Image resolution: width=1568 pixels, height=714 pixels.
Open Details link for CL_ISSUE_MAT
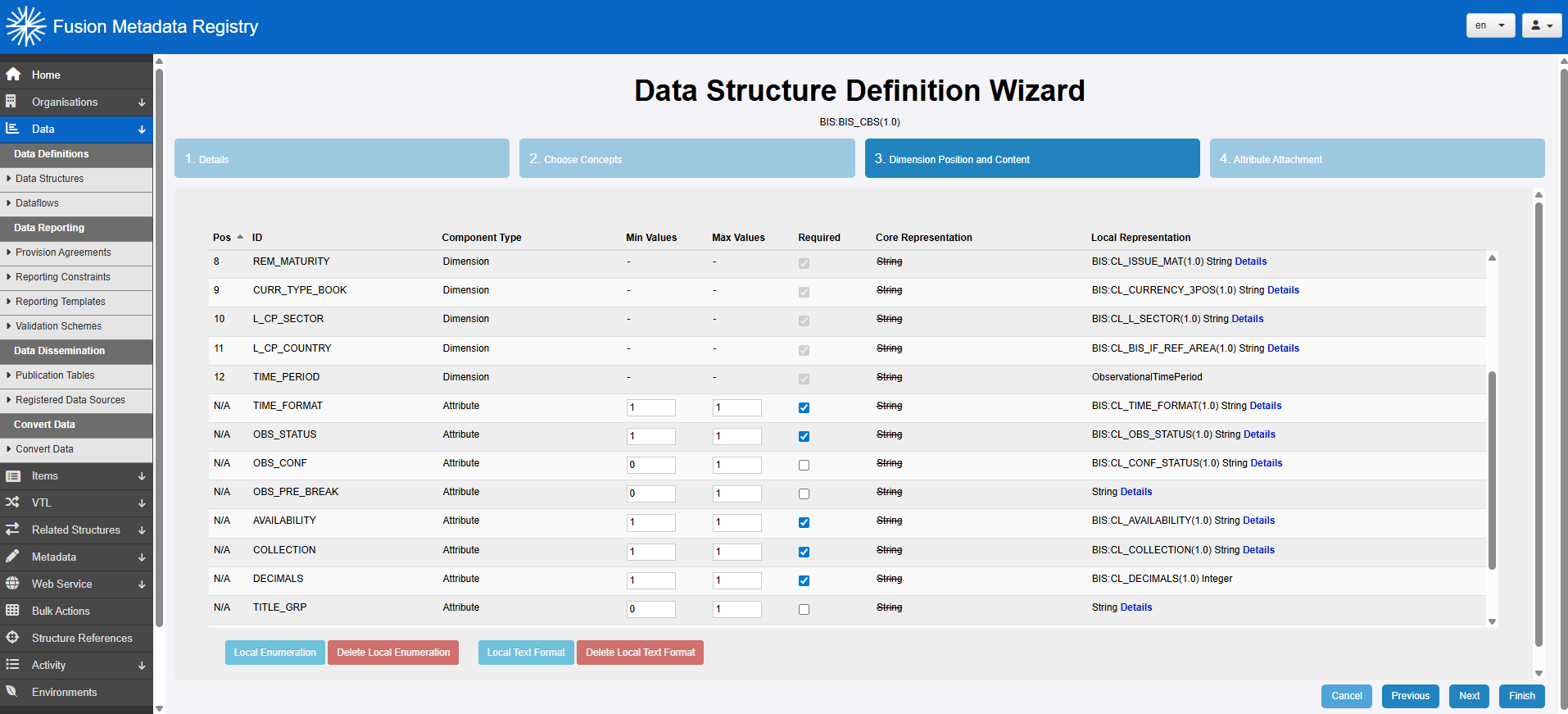(1250, 261)
